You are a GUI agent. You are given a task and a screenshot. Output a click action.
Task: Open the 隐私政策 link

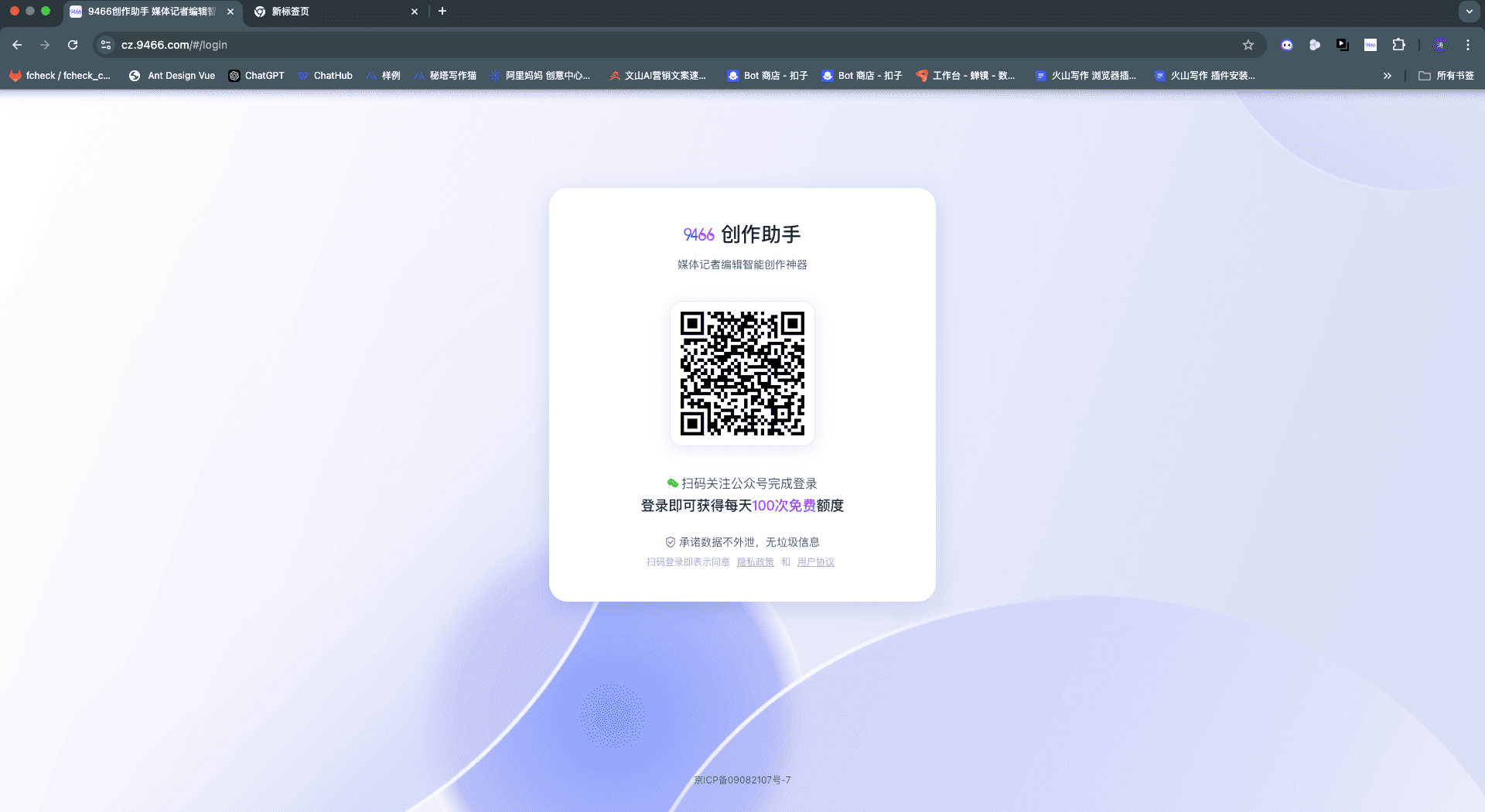click(756, 562)
